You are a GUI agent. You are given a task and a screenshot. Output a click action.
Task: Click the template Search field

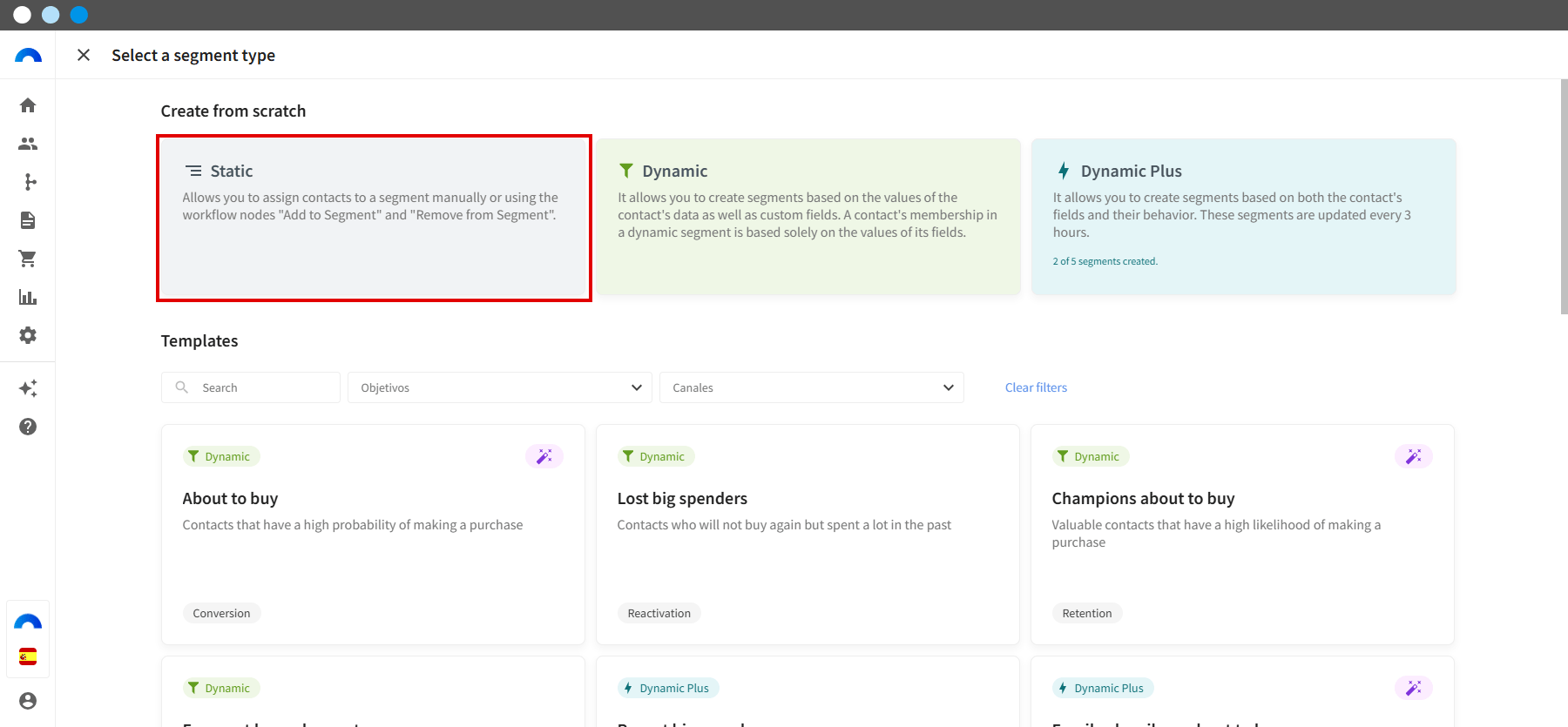click(x=251, y=387)
